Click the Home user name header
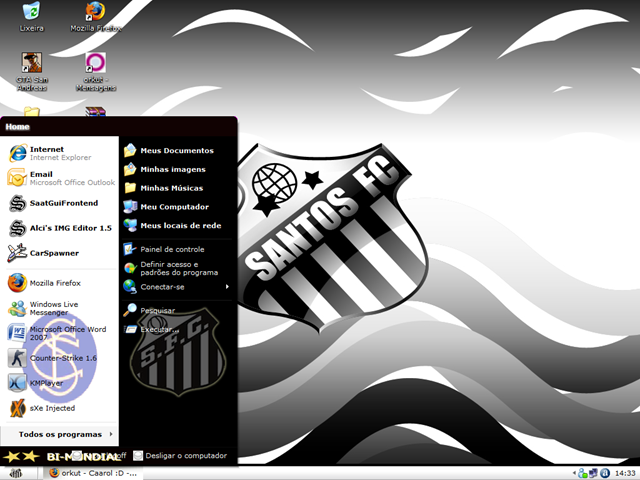Image resolution: width=640 pixels, height=480 pixels. click(18, 127)
